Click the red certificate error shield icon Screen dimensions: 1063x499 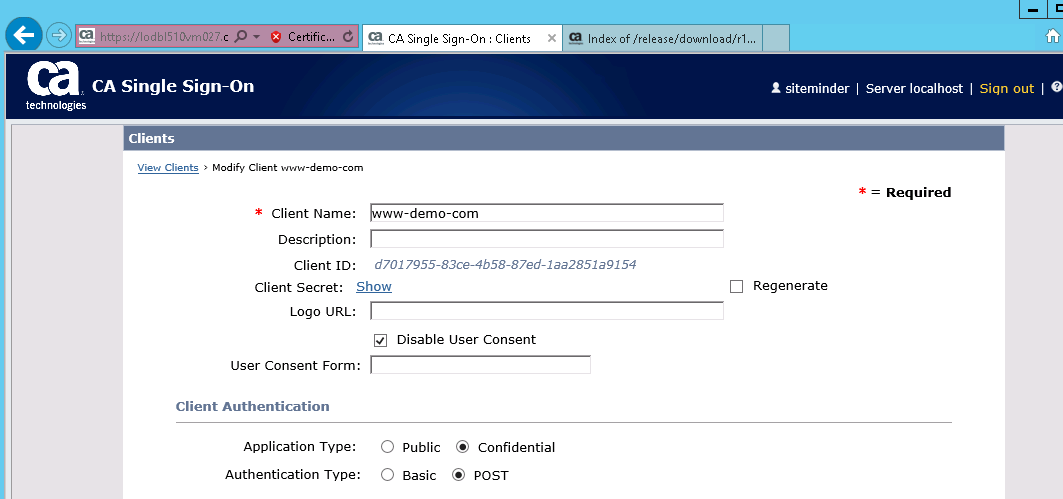tap(276, 37)
